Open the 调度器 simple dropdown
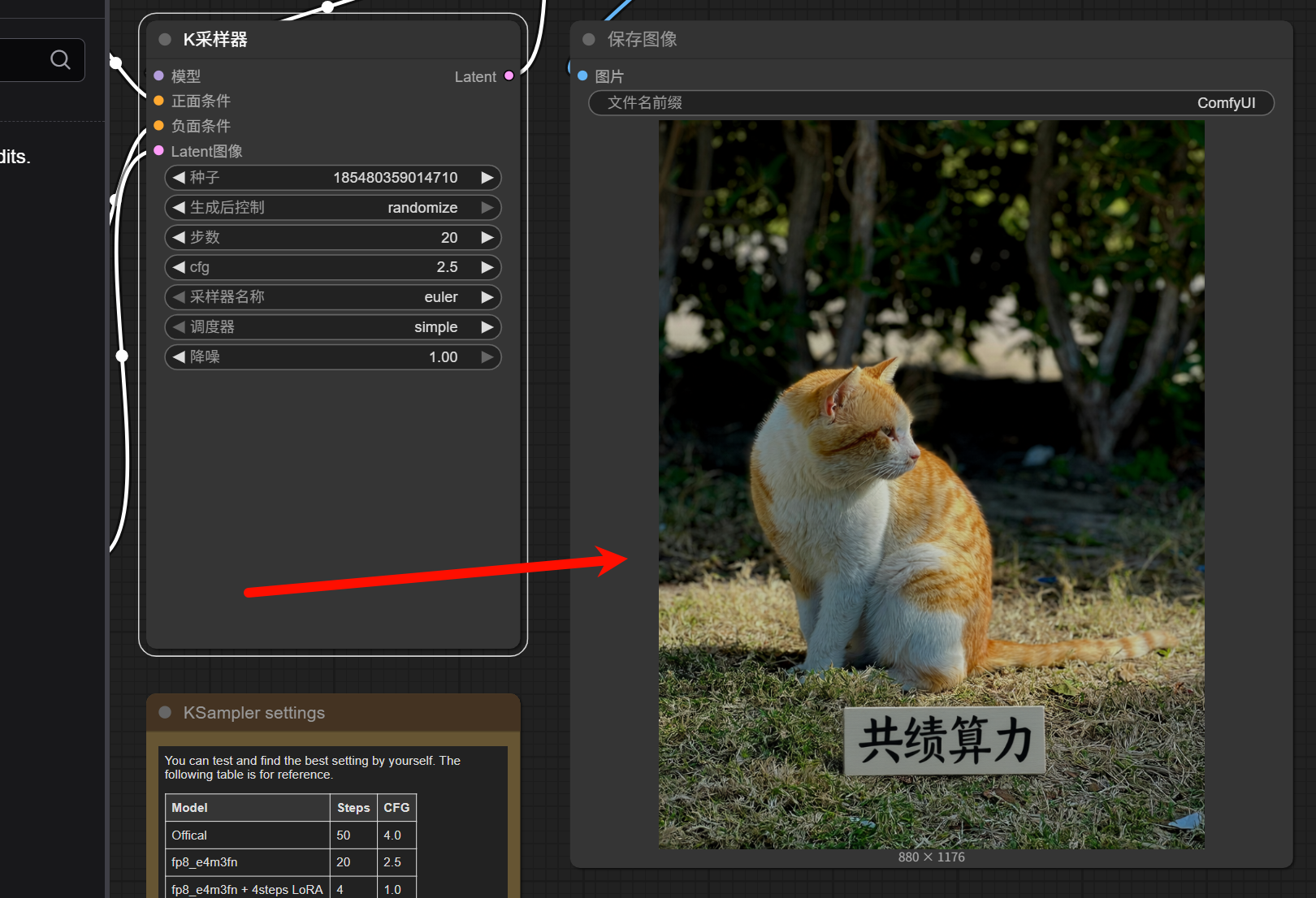This screenshot has width=1316, height=898. pos(333,327)
